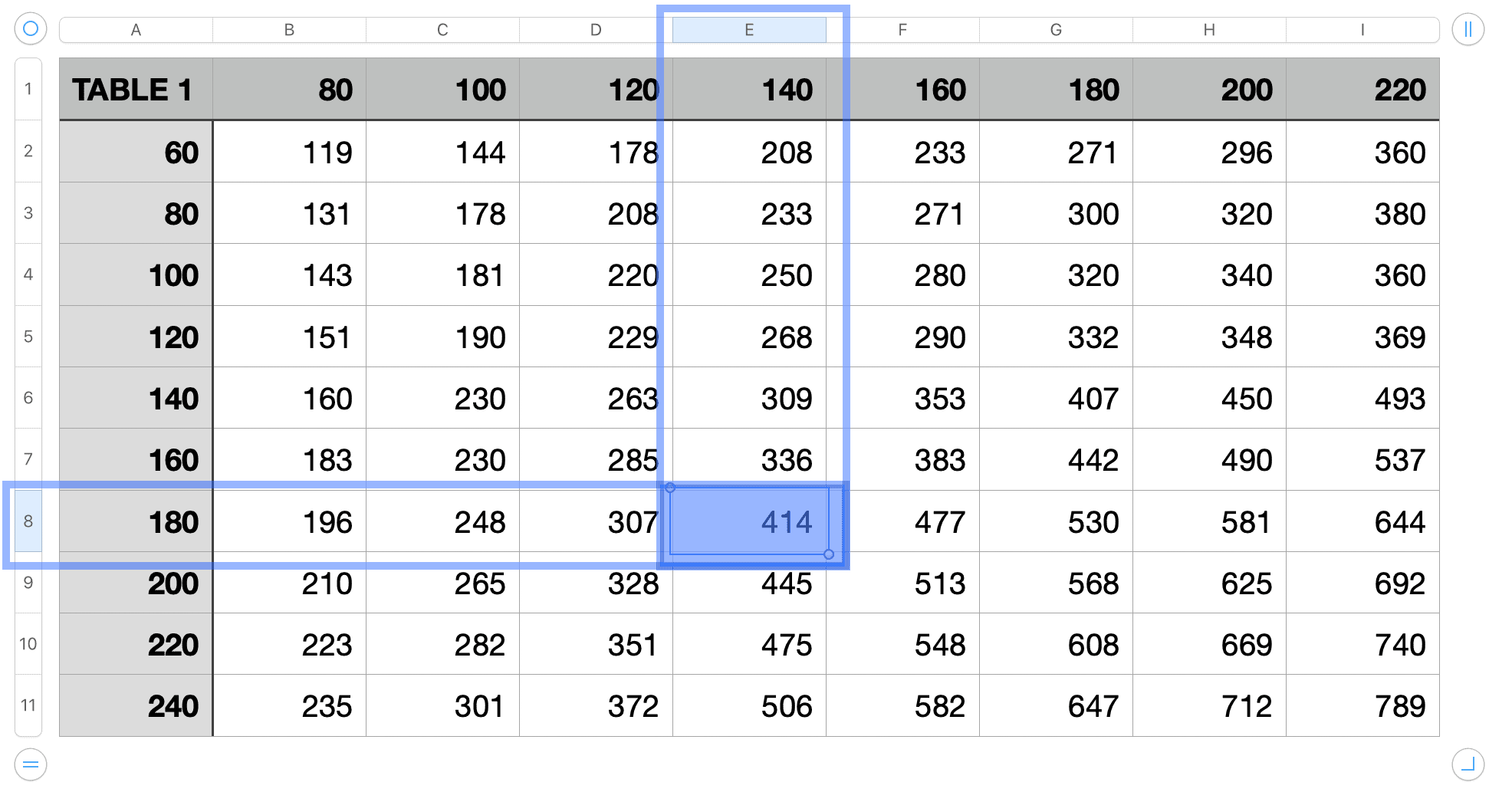Select column F header tab
This screenshot has height=802, width=1512.
click(902, 29)
